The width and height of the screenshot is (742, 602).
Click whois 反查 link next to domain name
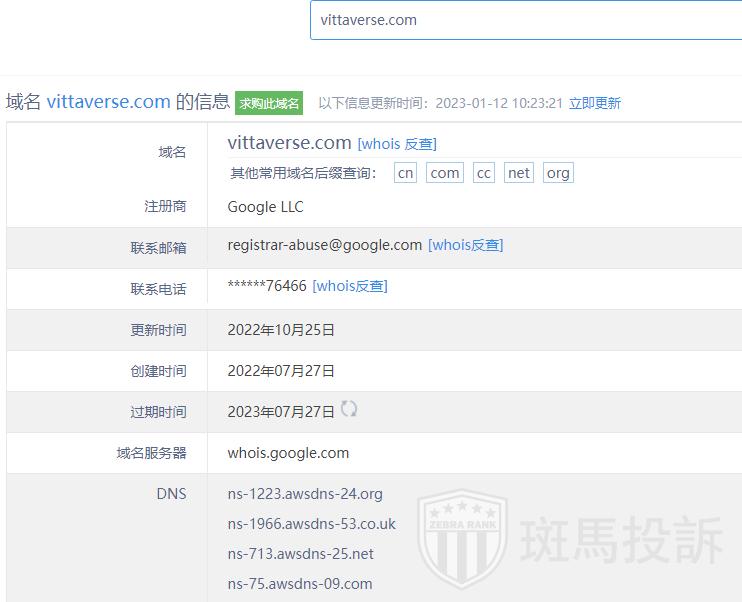point(397,144)
